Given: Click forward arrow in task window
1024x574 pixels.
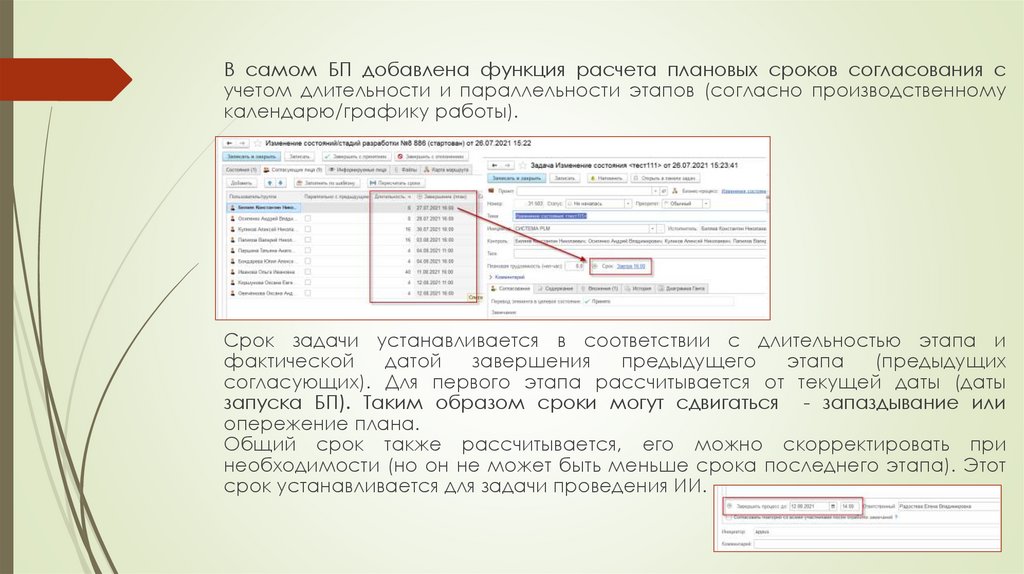Looking at the screenshot, I should [507, 165].
